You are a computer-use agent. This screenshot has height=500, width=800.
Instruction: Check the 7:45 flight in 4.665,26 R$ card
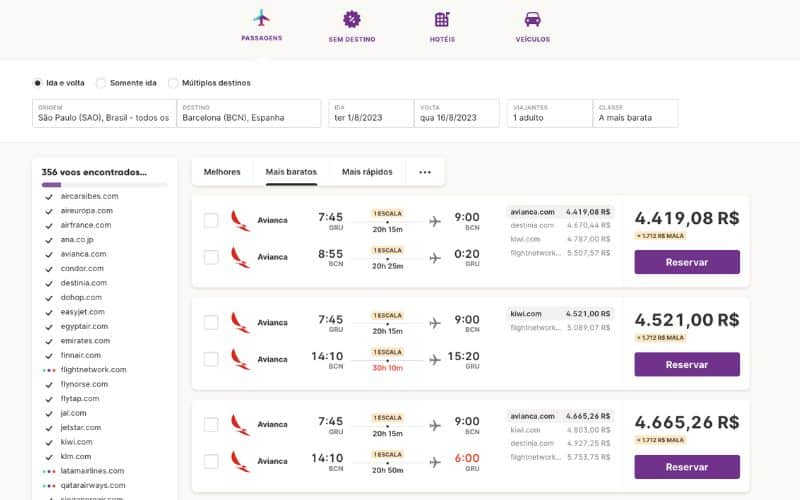211,424
